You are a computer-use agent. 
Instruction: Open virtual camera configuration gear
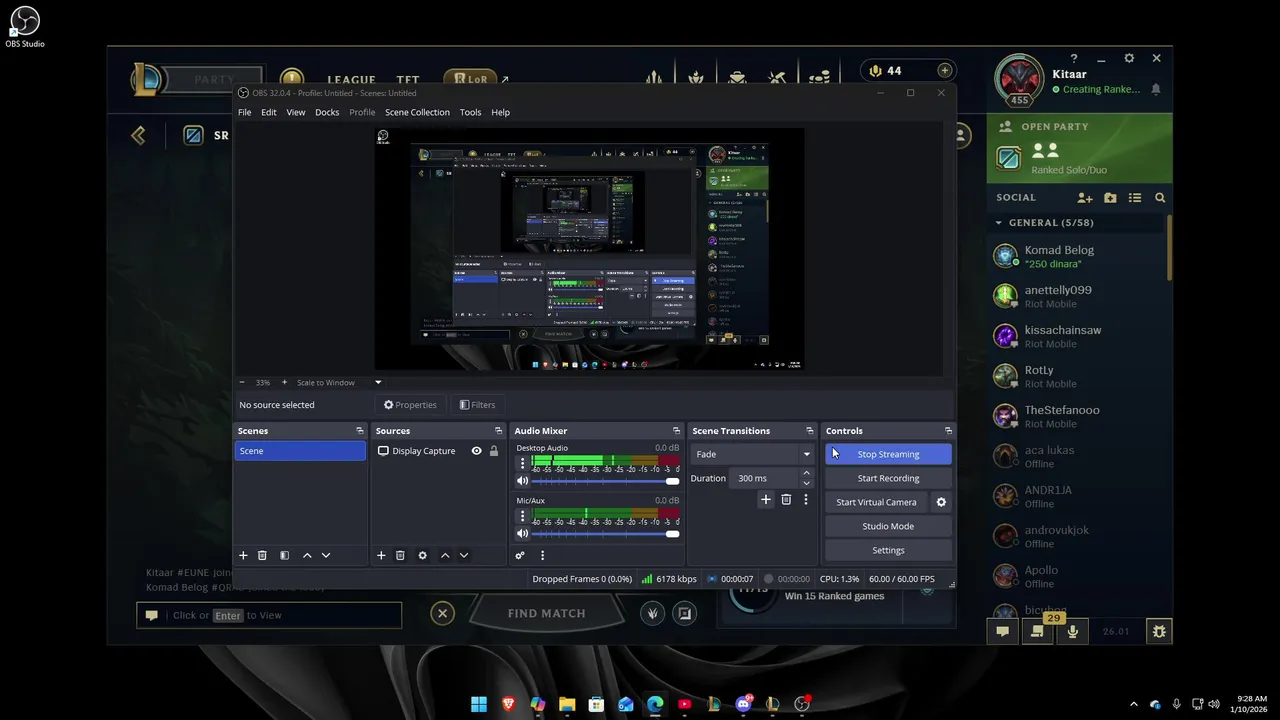click(x=940, y=502)
